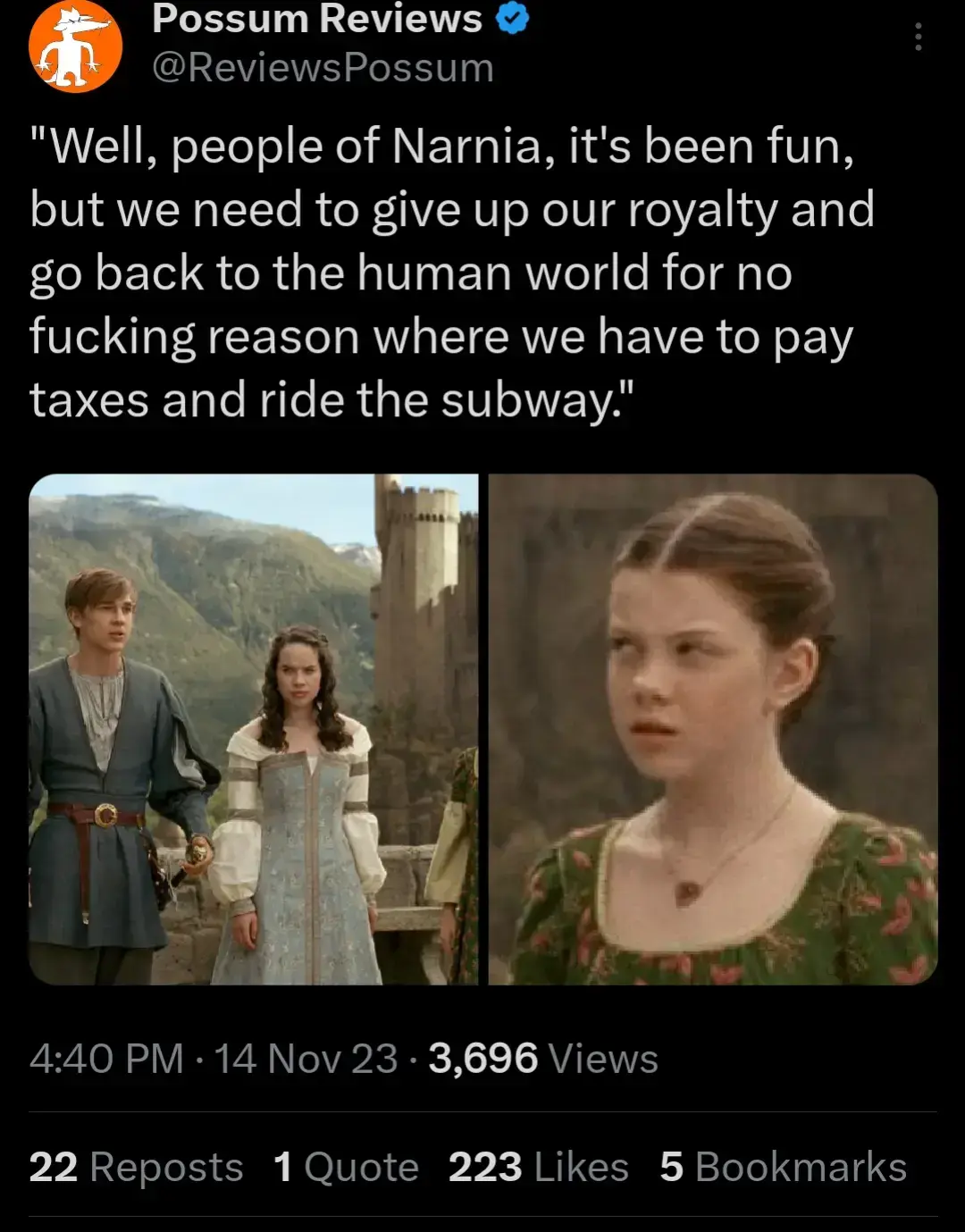Click the tweet text starting "Well, people of Narnia"
The image size is (965, 1232).
[451, 272]
